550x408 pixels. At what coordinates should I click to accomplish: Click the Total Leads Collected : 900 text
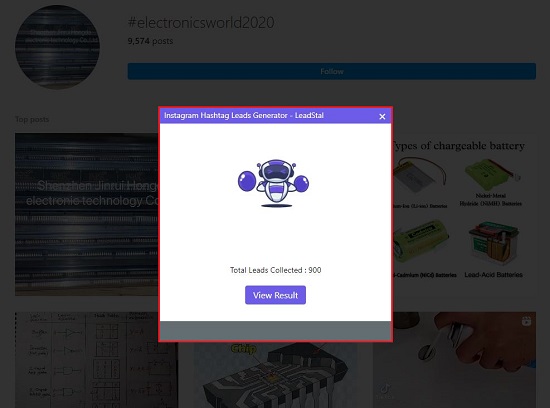pyautogui.click(x=275, y=270)
